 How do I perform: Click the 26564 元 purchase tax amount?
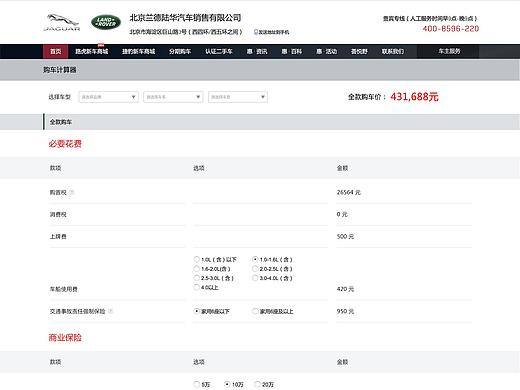[348, 192]
